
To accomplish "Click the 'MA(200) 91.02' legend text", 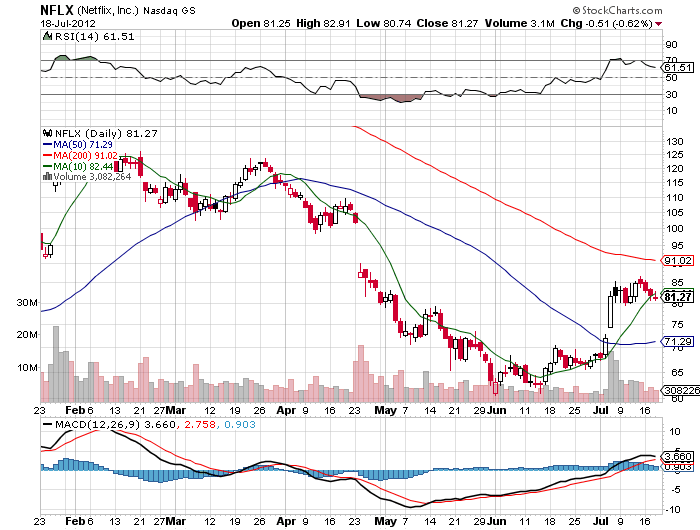I will pos(86,156).
